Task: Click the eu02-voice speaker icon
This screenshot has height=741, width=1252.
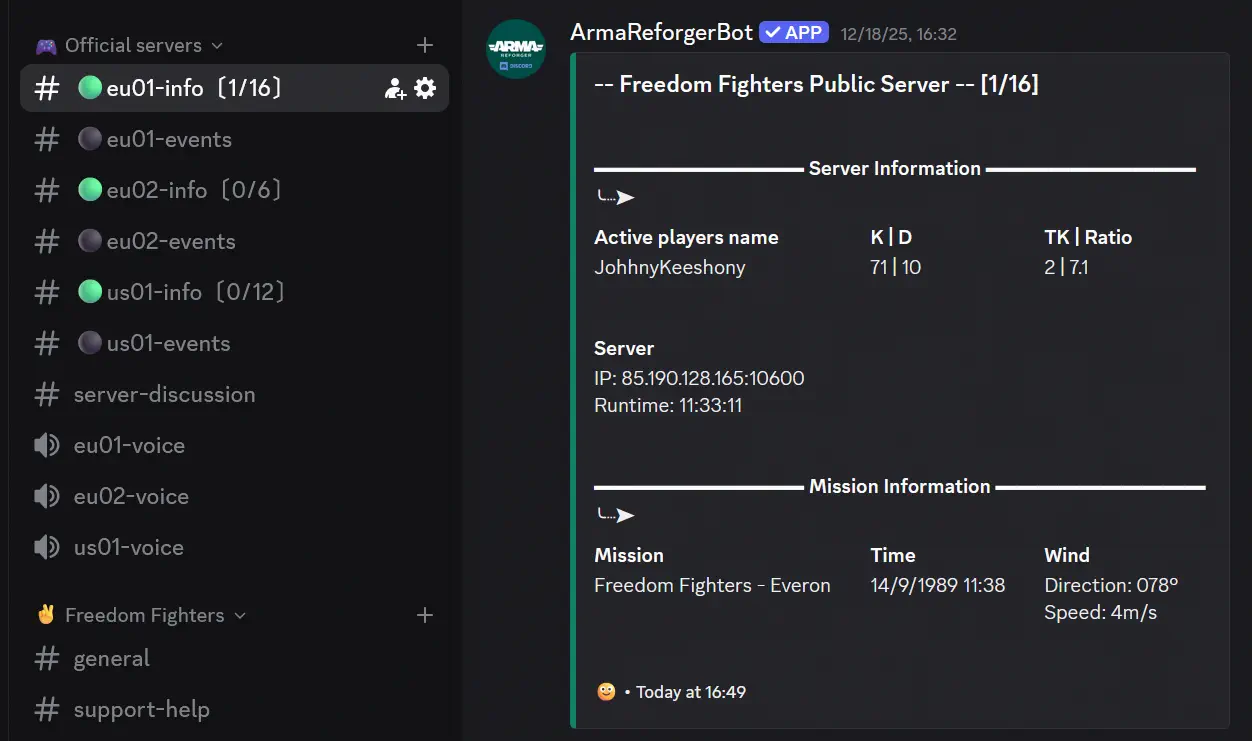Action: pos(47,496)
